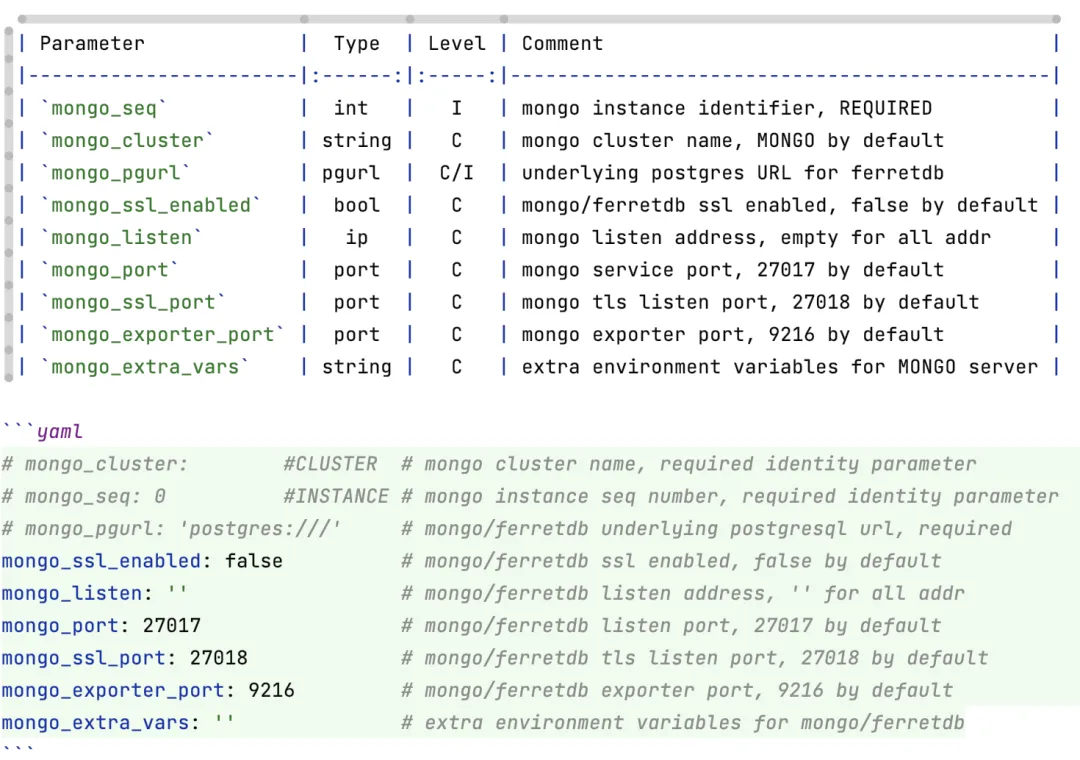
Task: Select the `mongo_ssl_enabled` parameter name
Action: click(151, 204)
